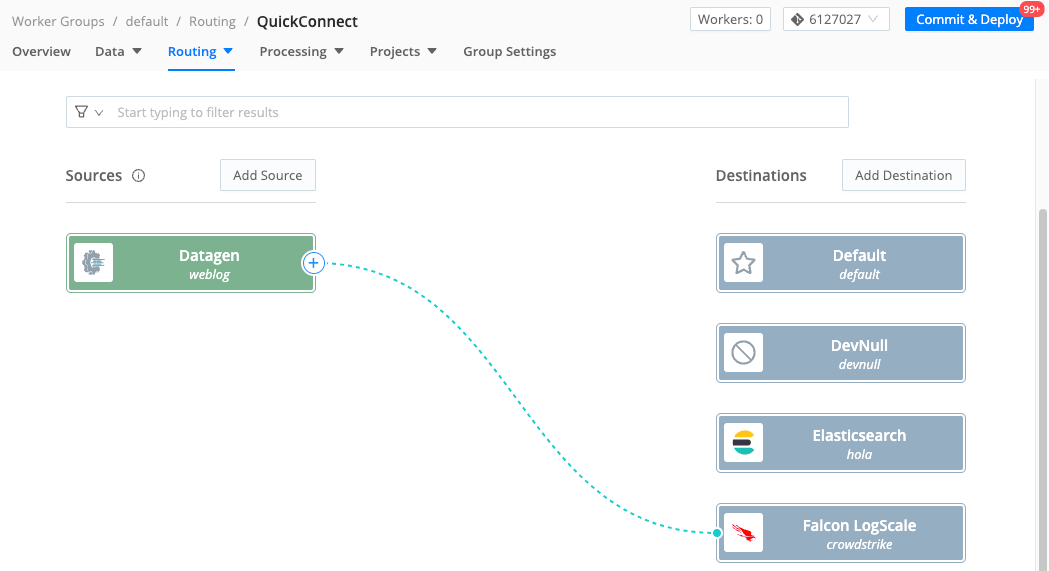
Task: Open the Projects tab
Action: coord(395,51)
